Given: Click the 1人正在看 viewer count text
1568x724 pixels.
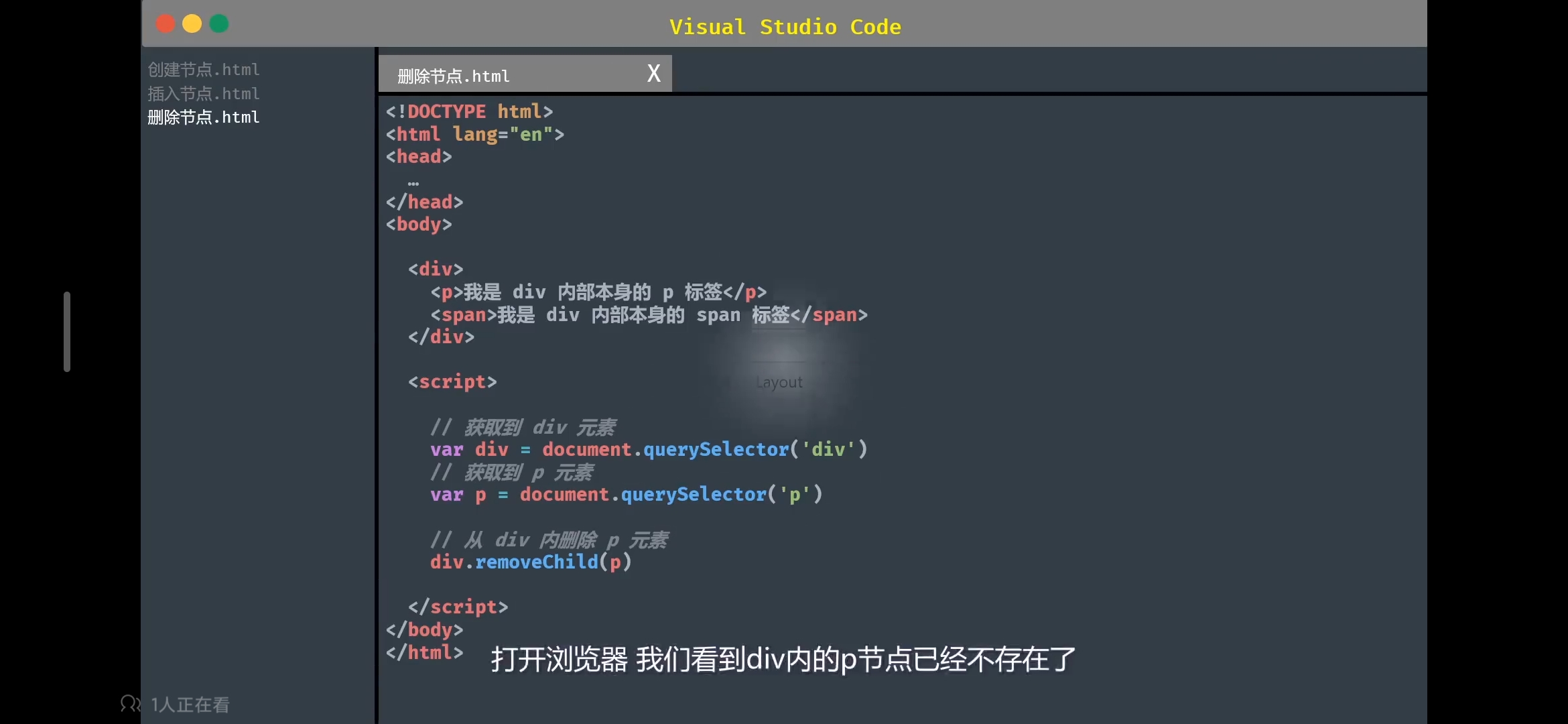Looking at the screenshot, I should (x=190, y=705).
